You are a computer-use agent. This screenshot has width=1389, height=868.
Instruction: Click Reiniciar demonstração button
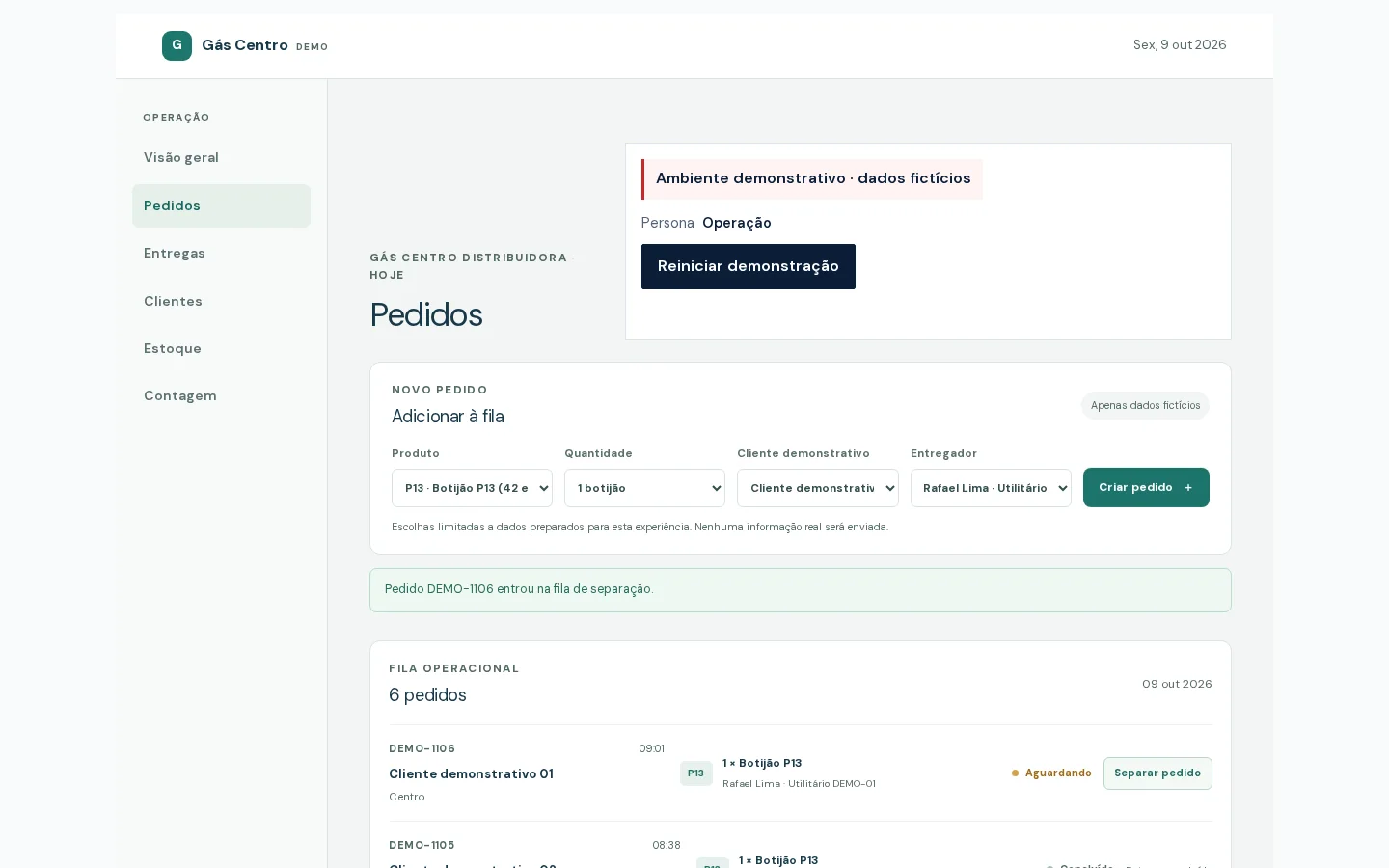click(x=749, y=266)
